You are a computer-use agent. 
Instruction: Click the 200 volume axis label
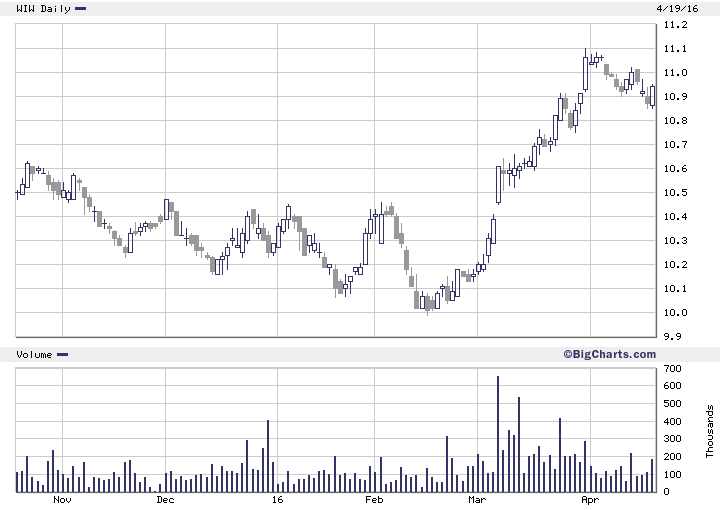click(673, 457)
